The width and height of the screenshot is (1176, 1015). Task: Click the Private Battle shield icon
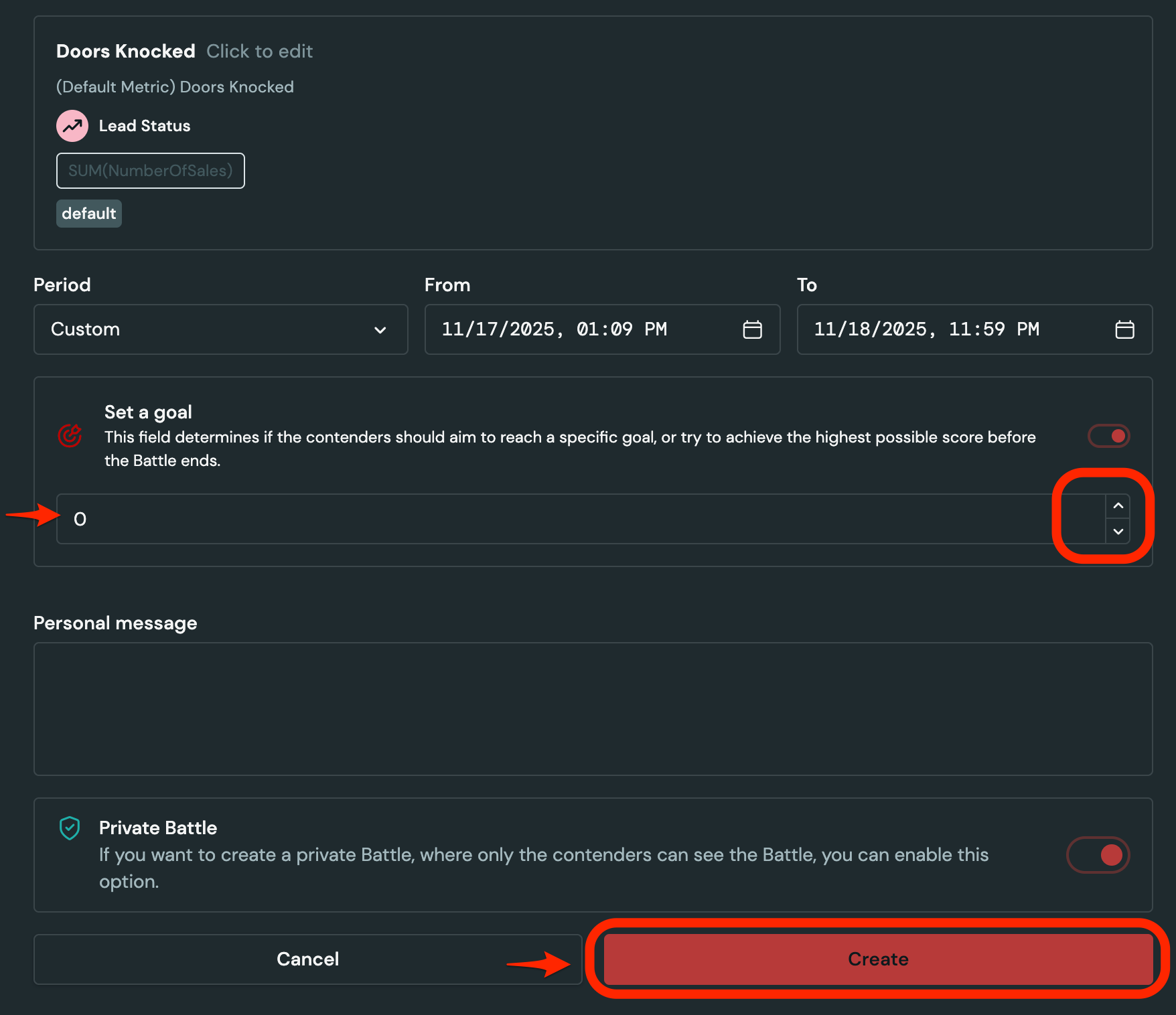(x=70, y=828)
